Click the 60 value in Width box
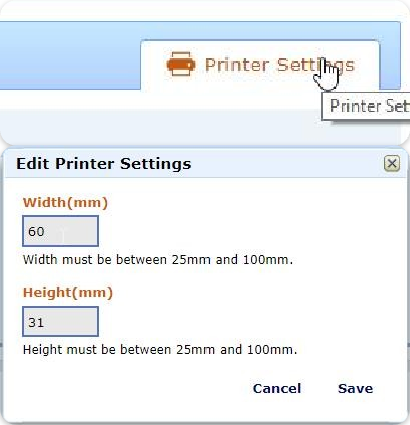The height and width of the screenshot is (425, 410). [36, 231]
